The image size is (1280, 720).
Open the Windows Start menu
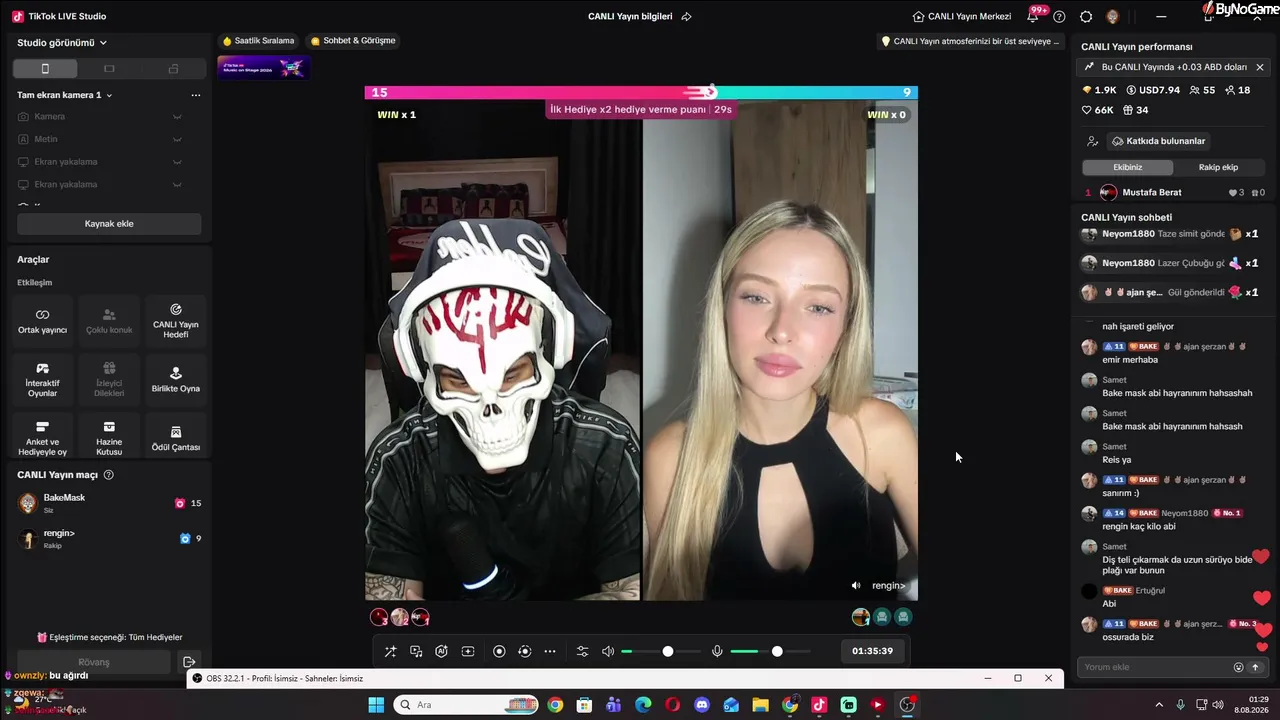click(x=376, y=705)
